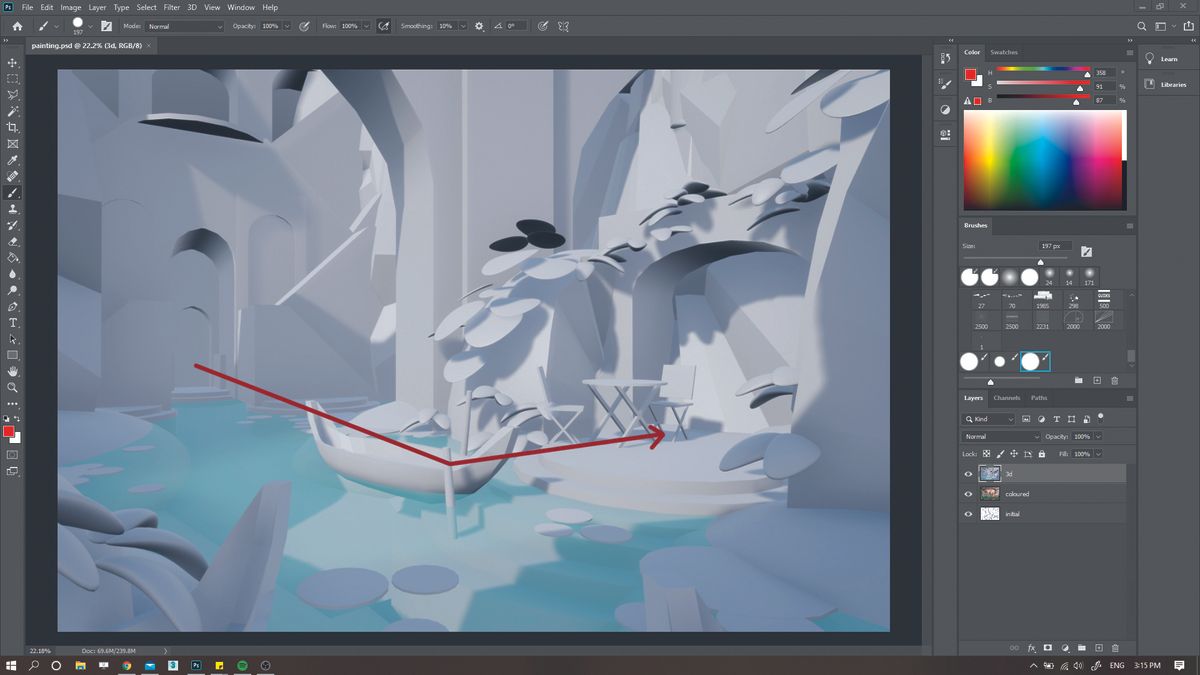Open the Filter menu
Viewport: 1200px width, 675px height.
click(x=171, y=7)
